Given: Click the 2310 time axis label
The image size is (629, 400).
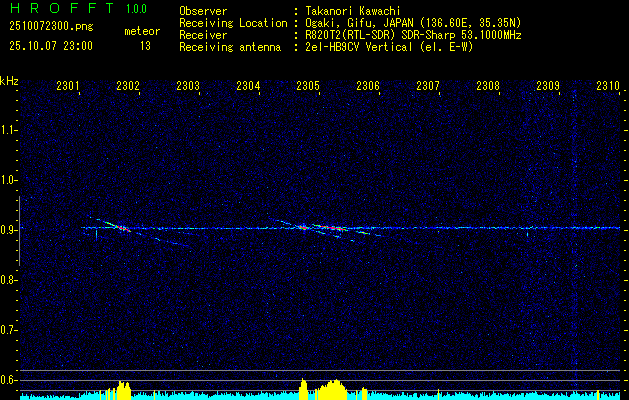Looking at the screenshot, I should [608, 86].
